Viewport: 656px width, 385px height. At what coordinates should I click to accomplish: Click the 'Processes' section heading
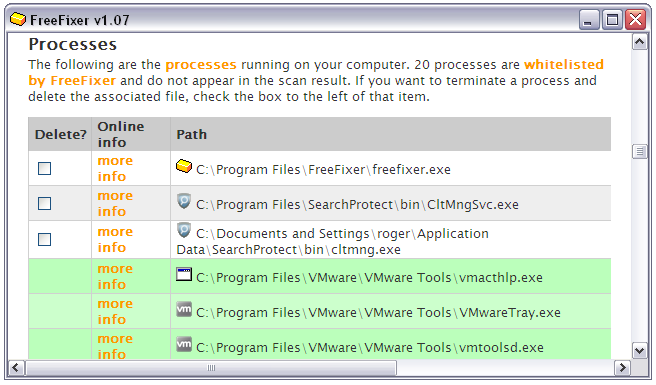pyautogui.click(x=73, y=44)
